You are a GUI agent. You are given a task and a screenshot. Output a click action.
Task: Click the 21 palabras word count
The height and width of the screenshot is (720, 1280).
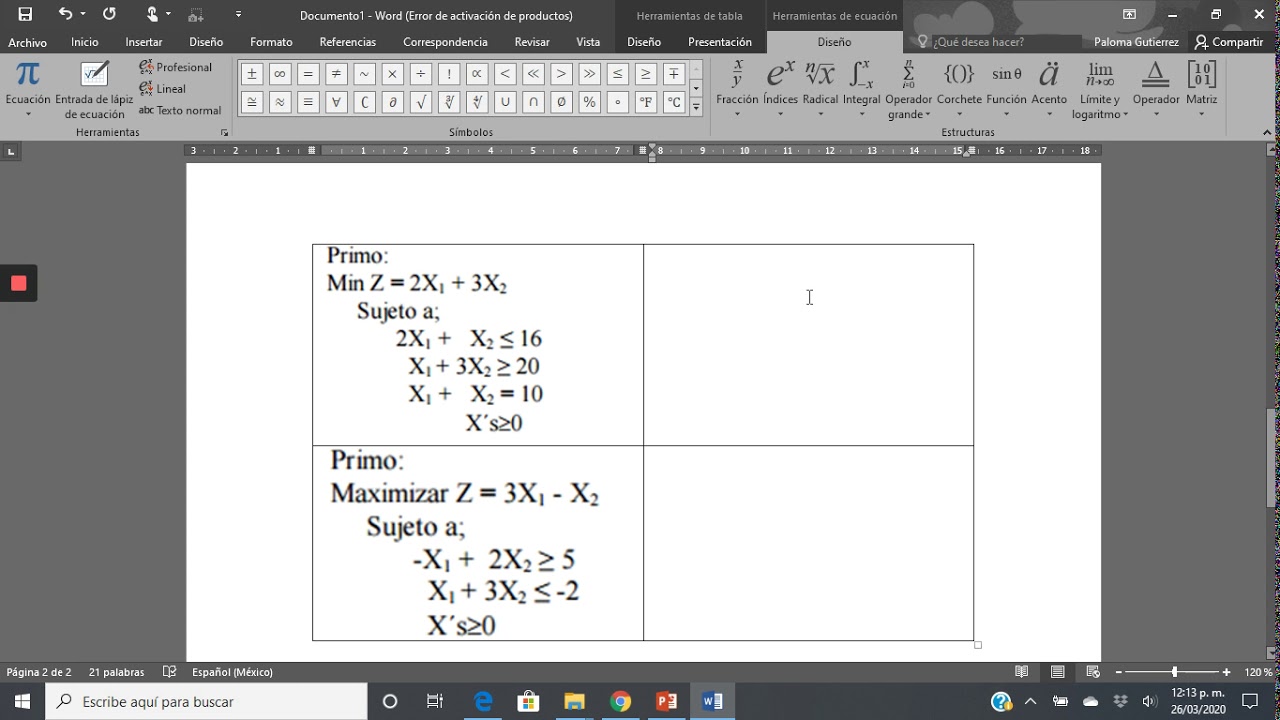(116, 672)
